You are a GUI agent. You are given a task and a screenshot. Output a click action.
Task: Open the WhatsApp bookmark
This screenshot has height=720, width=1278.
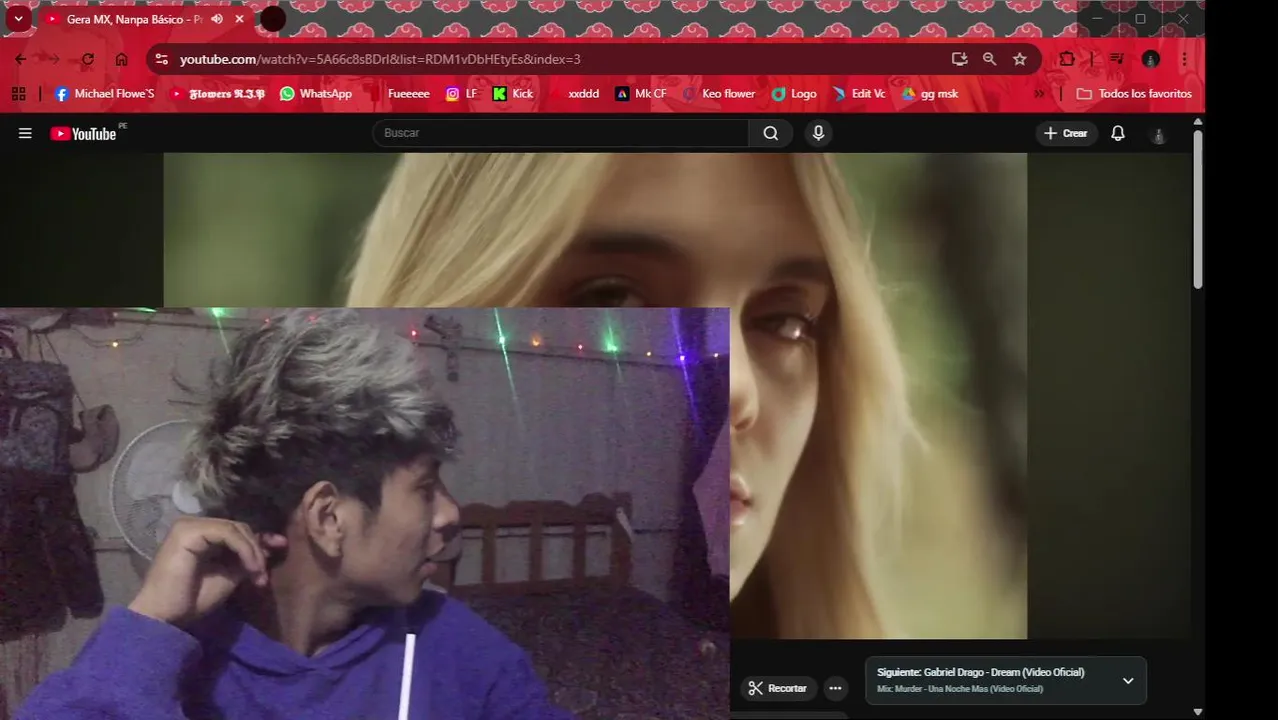(x=316, y=93)
